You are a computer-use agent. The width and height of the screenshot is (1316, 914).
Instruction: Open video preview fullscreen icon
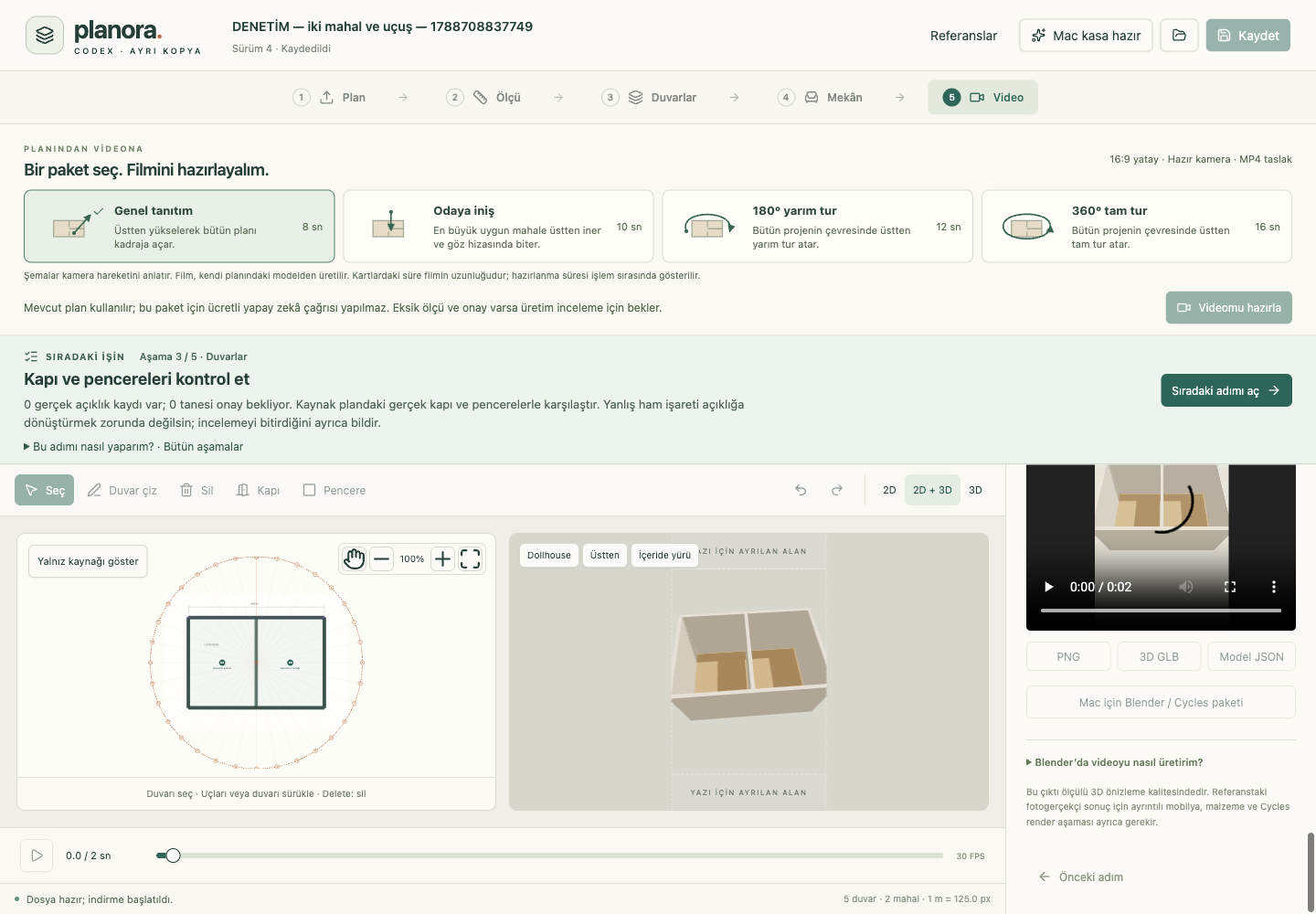(x=1230, y=587)
